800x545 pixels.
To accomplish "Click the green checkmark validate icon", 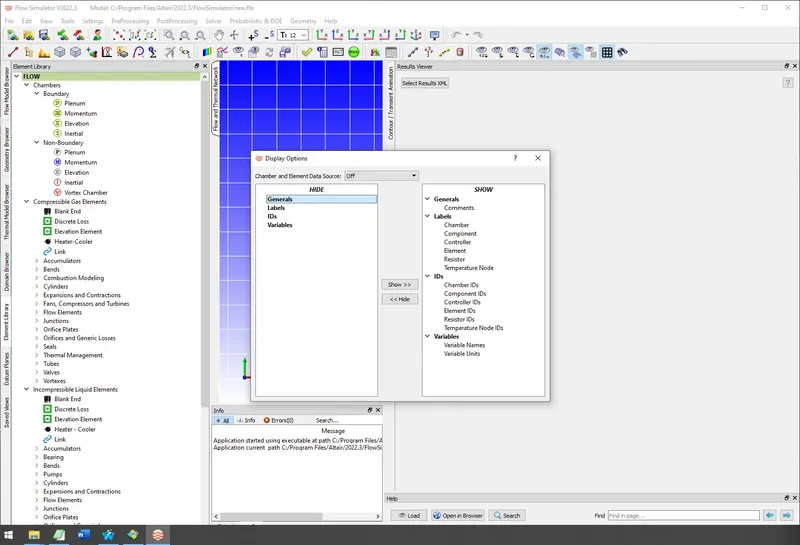I will pos(306,52).
